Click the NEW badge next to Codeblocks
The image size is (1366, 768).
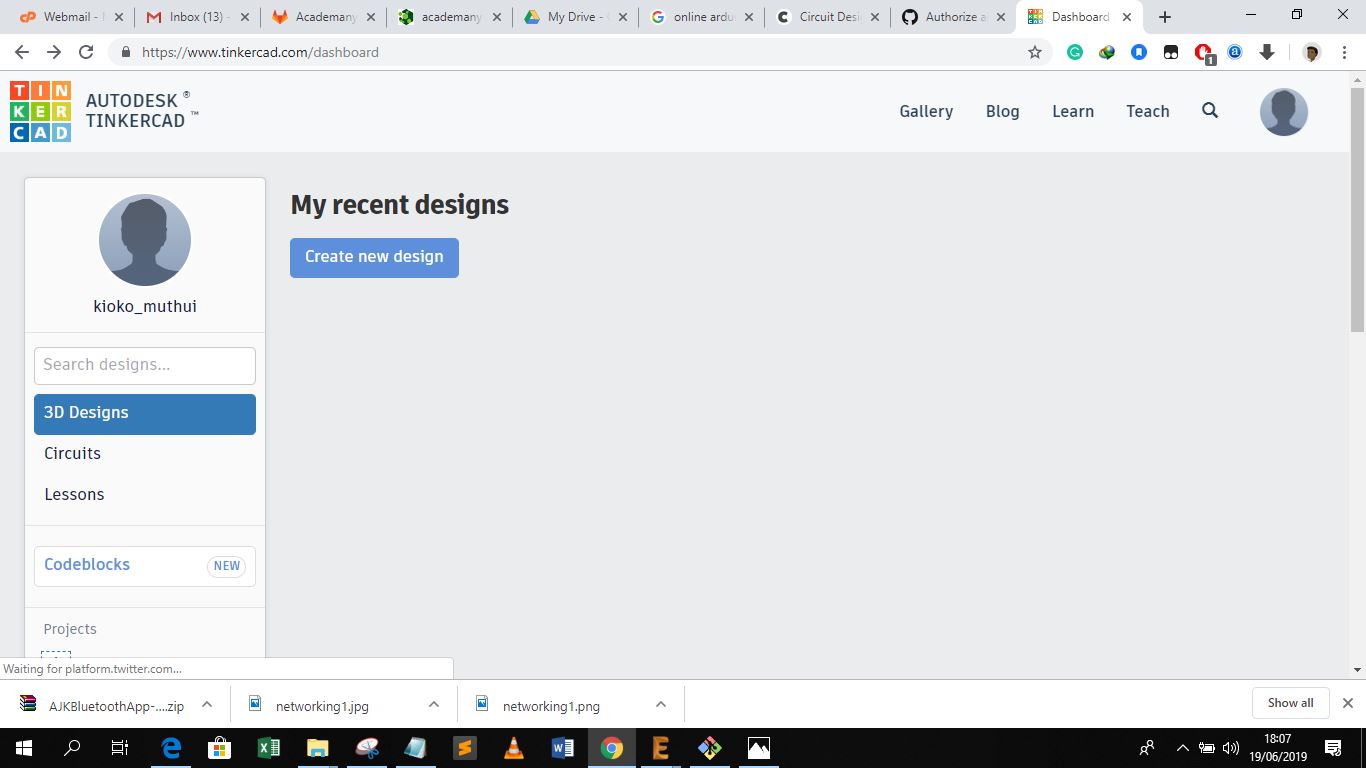click(227, 566)
